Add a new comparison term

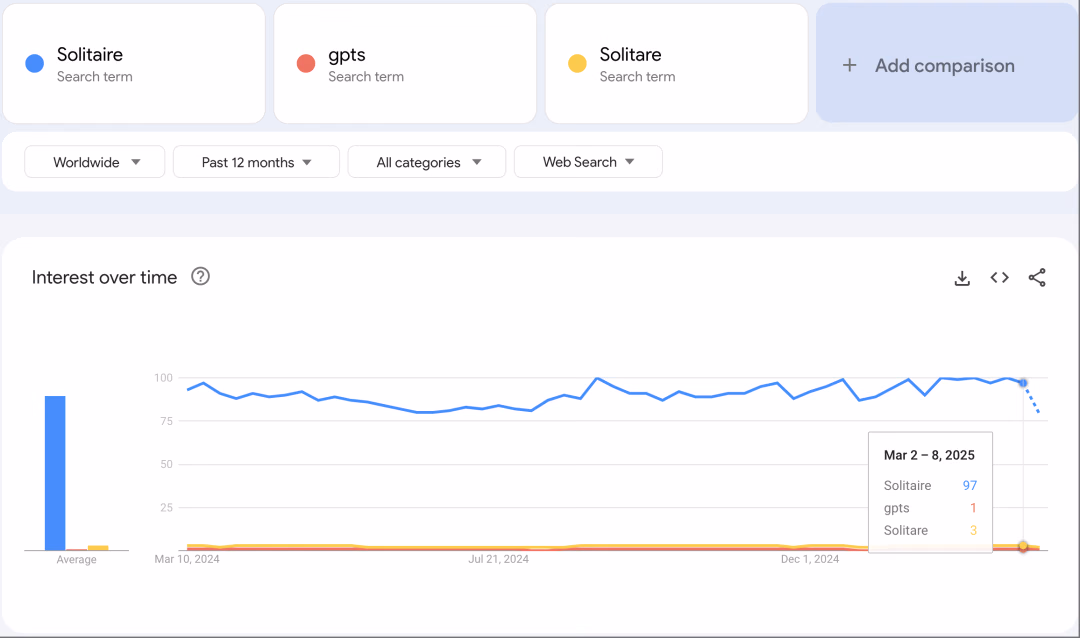[x=947, y=63]
